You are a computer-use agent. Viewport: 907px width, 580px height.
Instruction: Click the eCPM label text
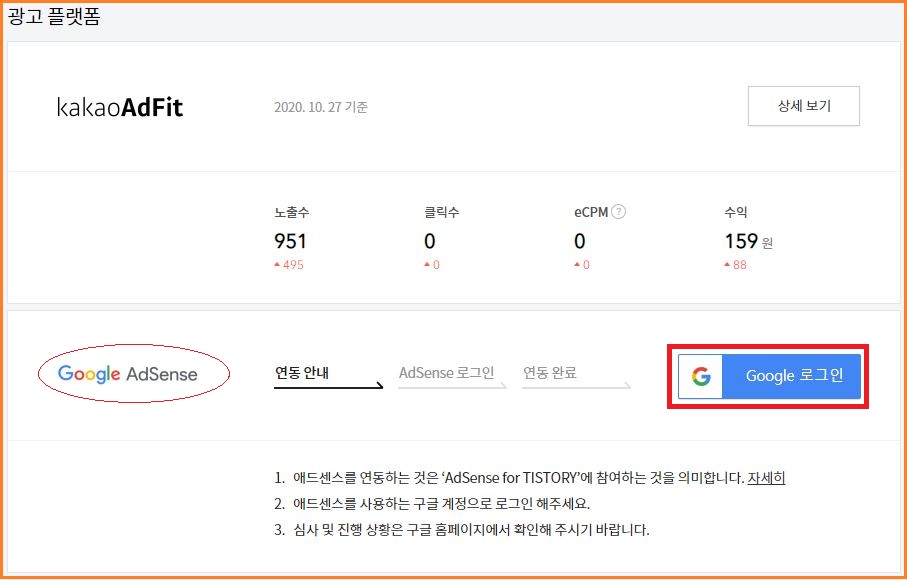coord(591,212)
